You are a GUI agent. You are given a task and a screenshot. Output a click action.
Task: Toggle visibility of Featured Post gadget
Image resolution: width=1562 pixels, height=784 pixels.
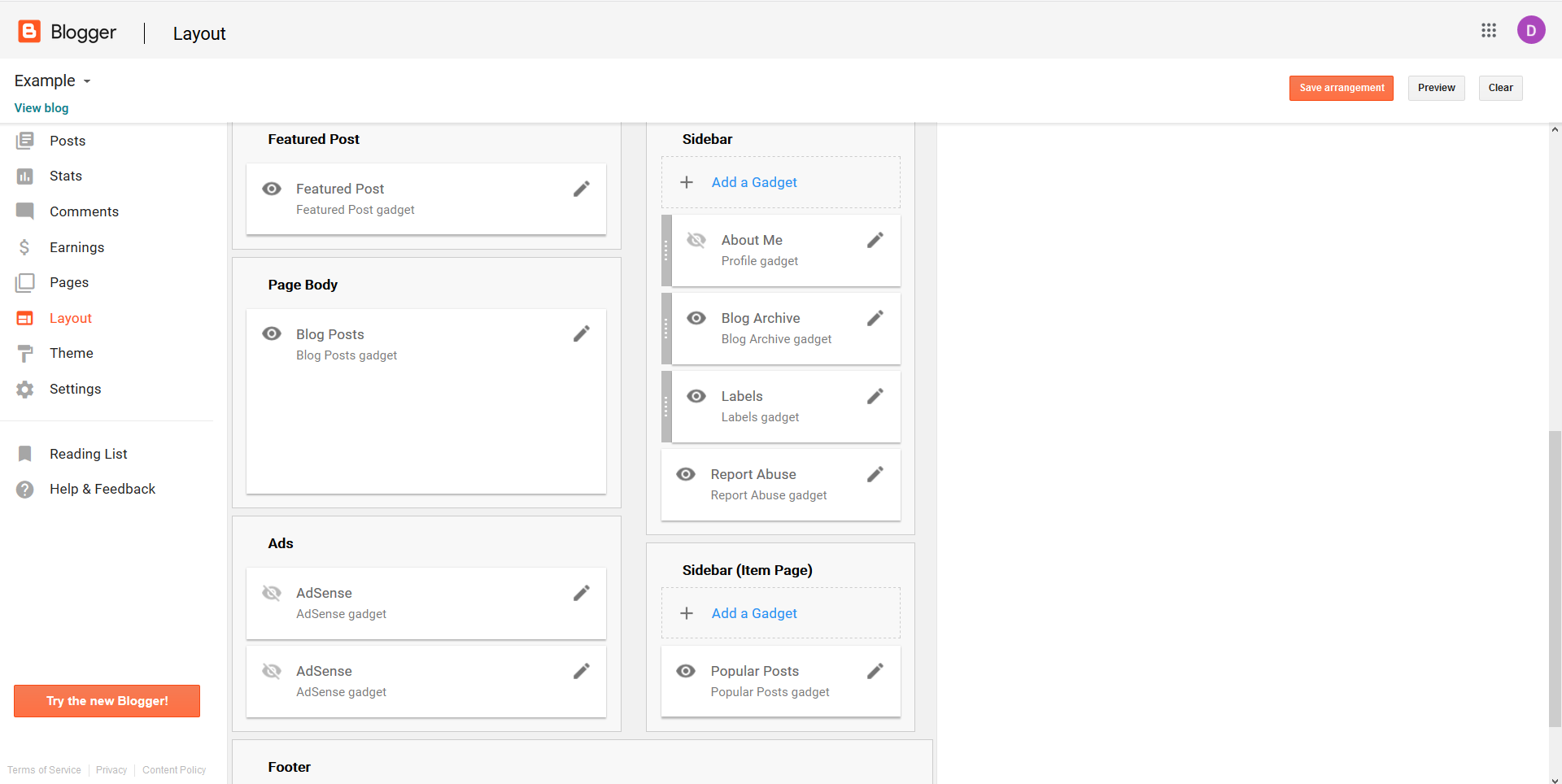pos(272,189)
